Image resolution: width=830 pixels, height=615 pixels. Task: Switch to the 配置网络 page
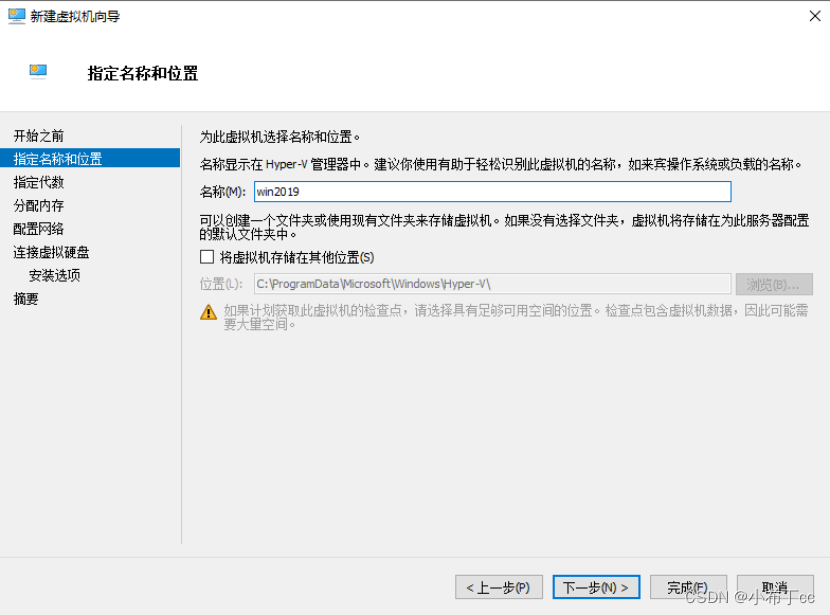point(39,228)
